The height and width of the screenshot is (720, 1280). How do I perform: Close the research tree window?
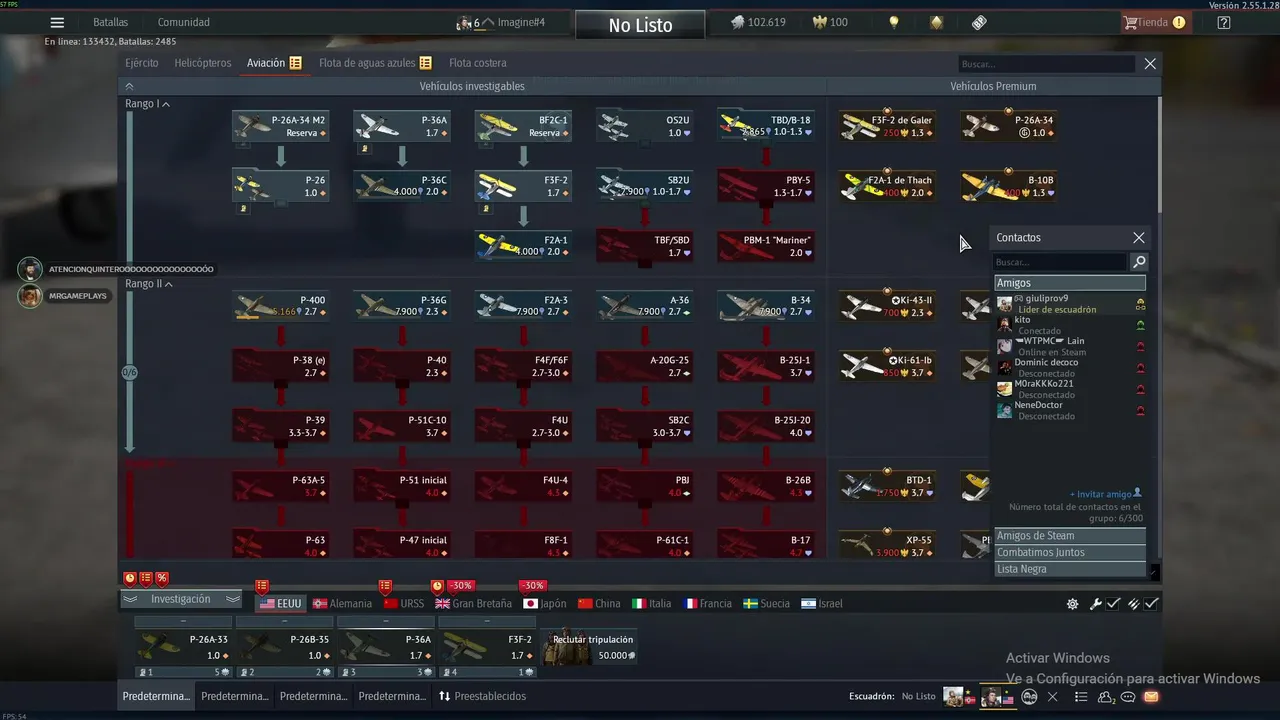pos(1150,64)
